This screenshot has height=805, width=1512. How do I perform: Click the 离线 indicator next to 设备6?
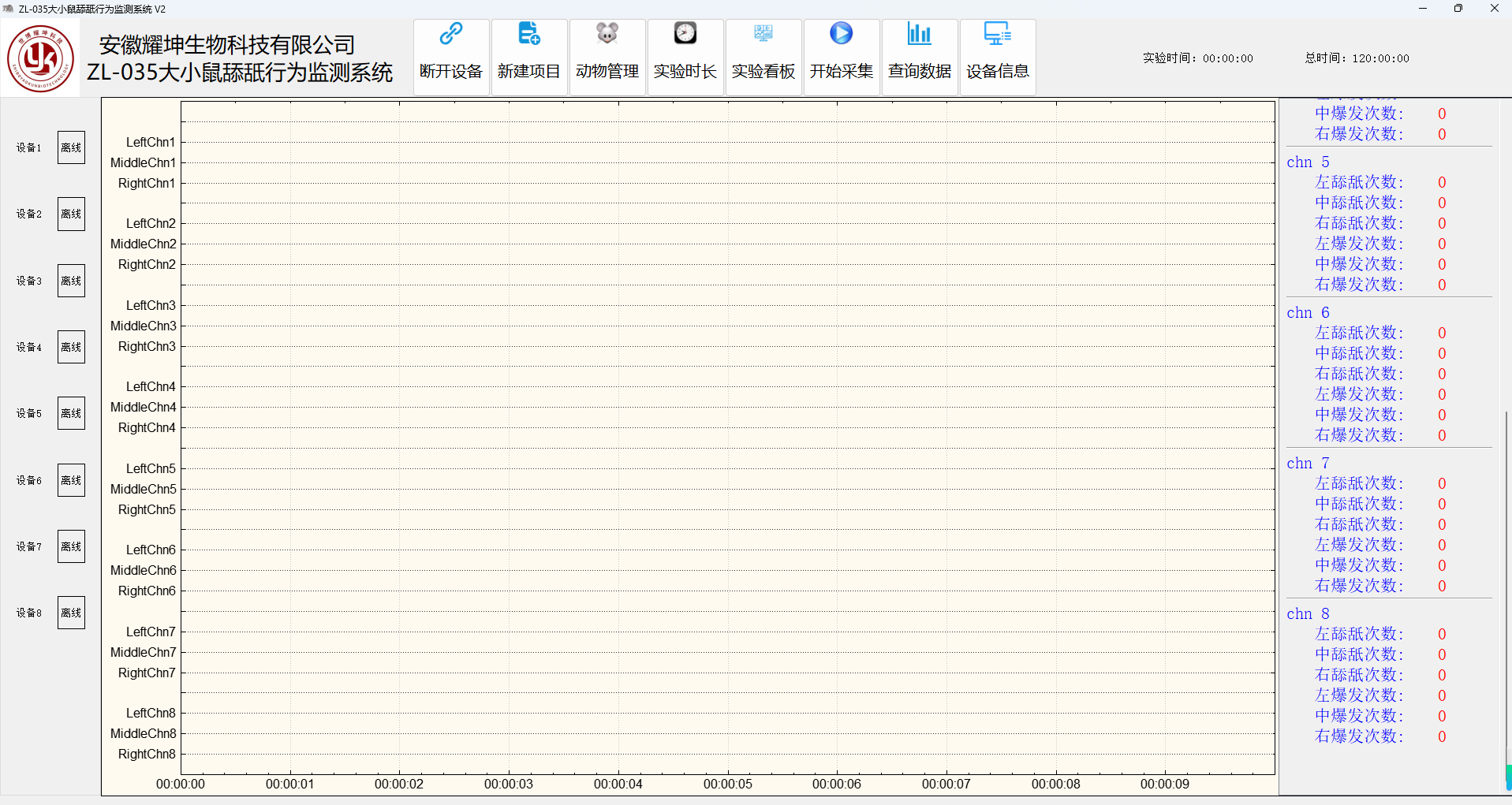tap(71, 480)
